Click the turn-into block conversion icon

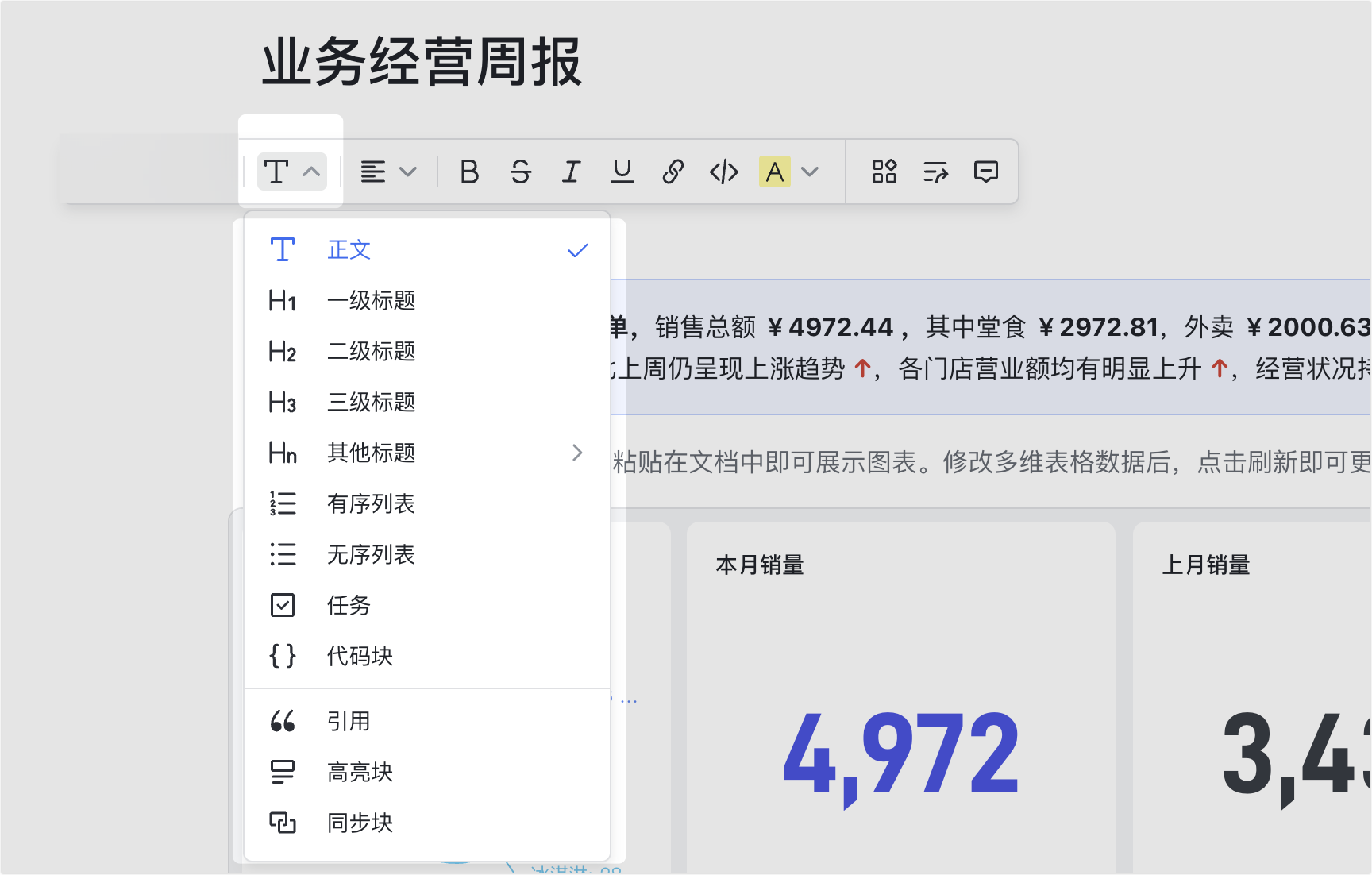pos(935,172)
